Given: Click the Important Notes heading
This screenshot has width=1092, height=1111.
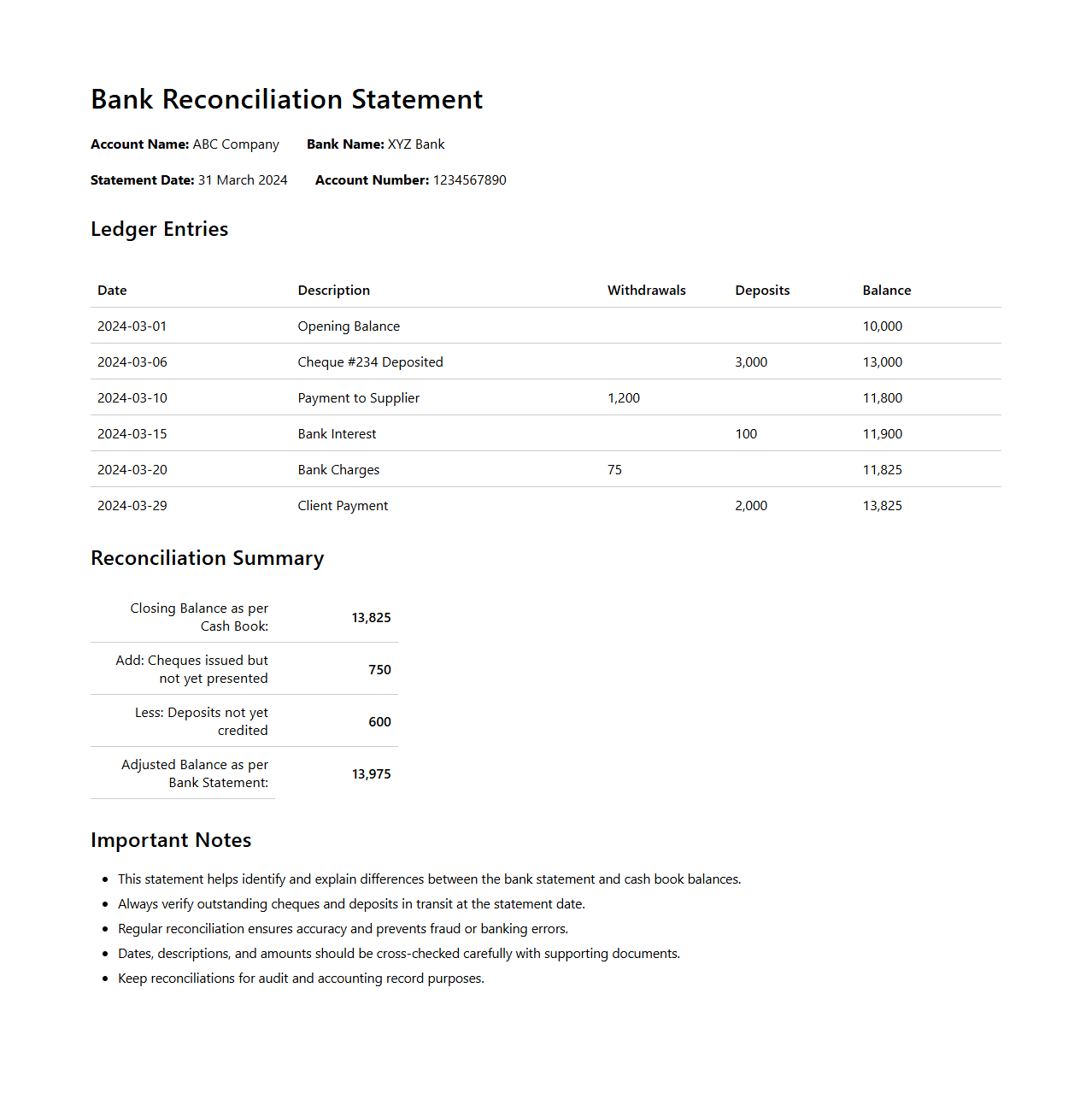Looking at the screenshot, I should pos(171,840).
